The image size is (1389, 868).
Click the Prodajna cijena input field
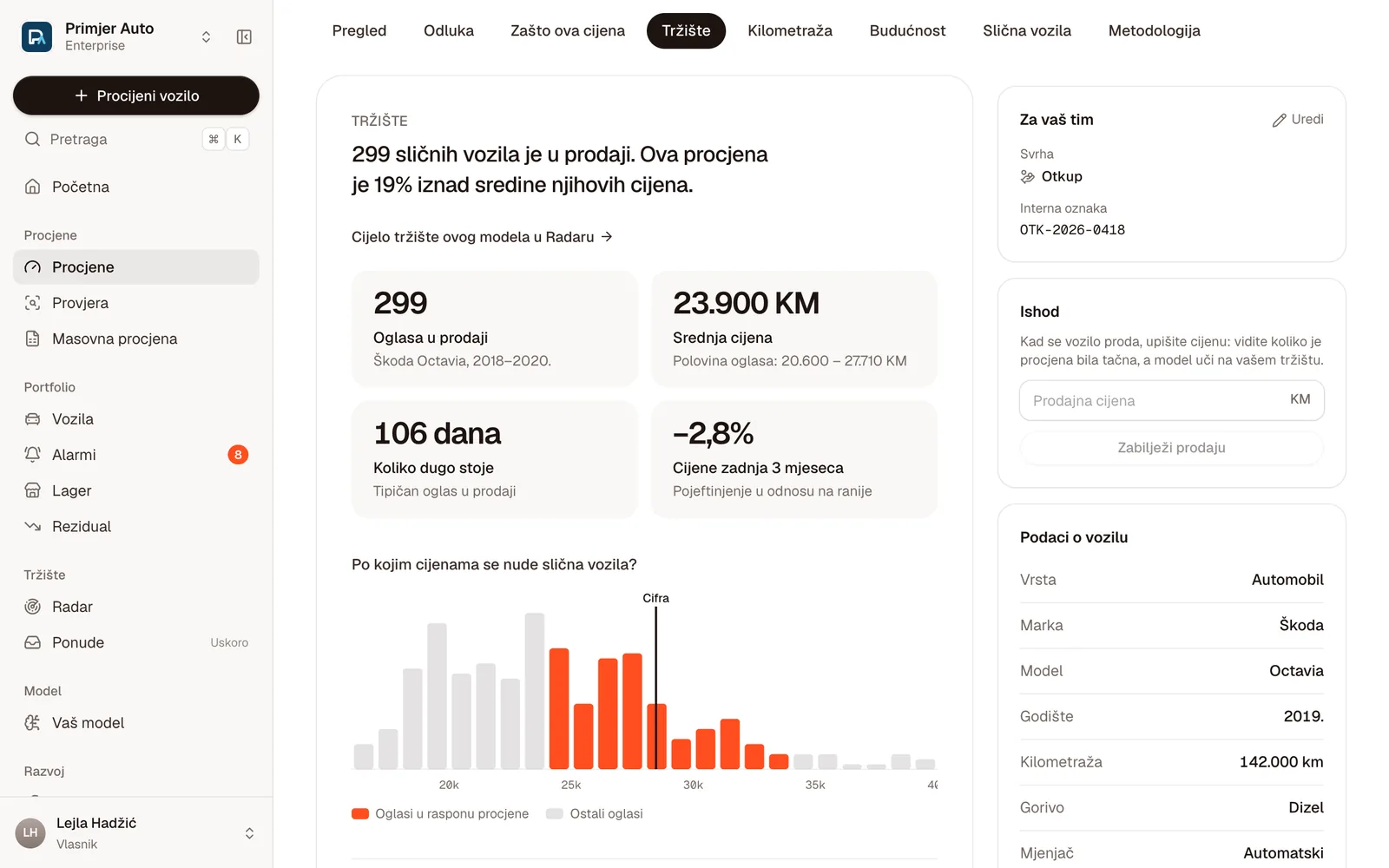(1172, 400)
